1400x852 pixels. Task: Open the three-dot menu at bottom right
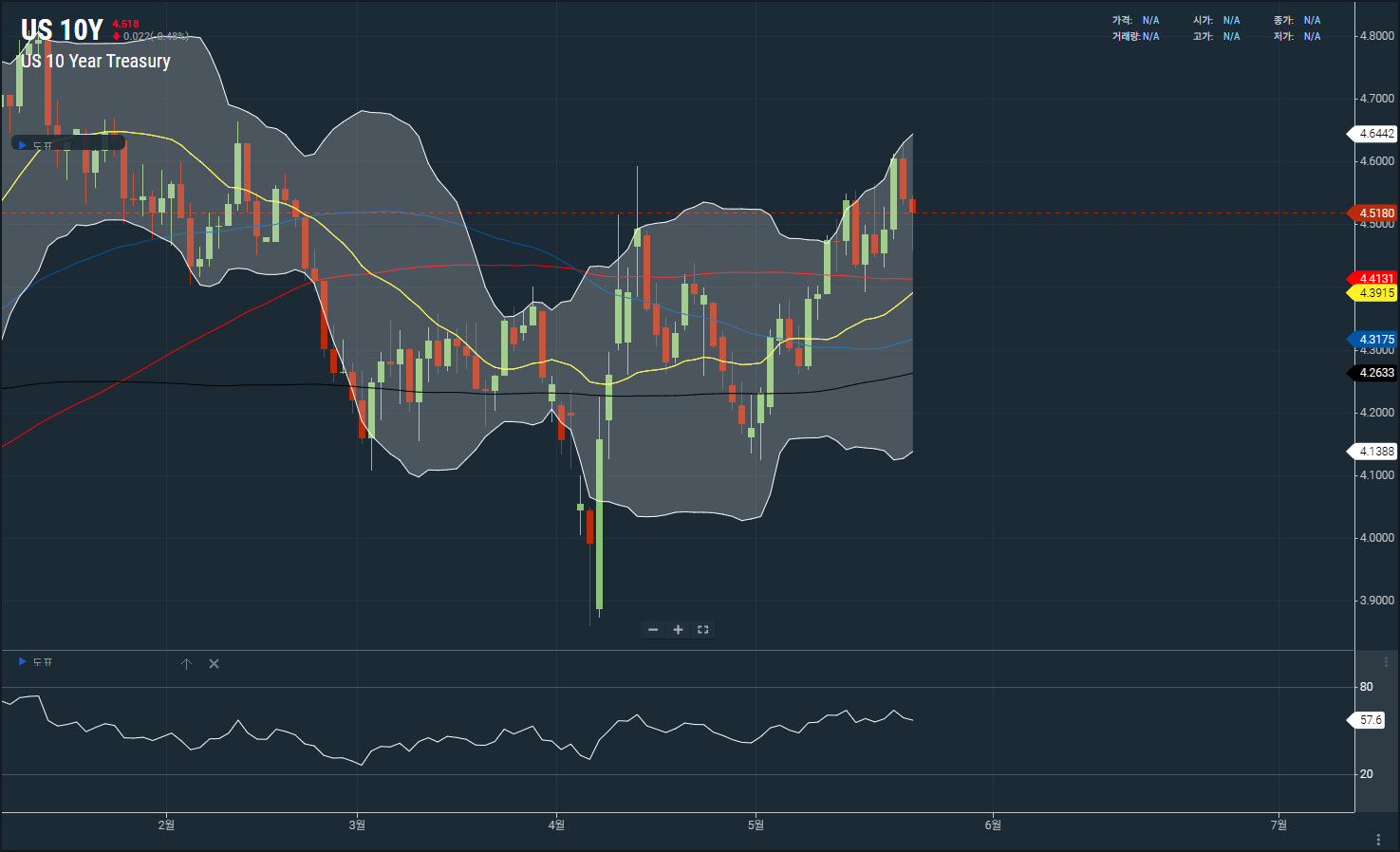point(1378,840)
